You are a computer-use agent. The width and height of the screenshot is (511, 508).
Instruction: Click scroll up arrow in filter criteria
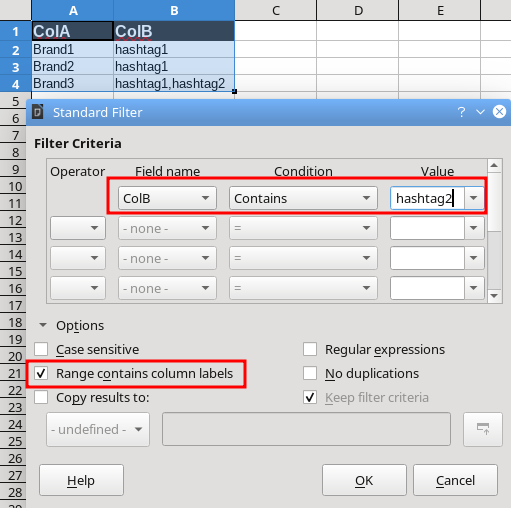point(494,165)
